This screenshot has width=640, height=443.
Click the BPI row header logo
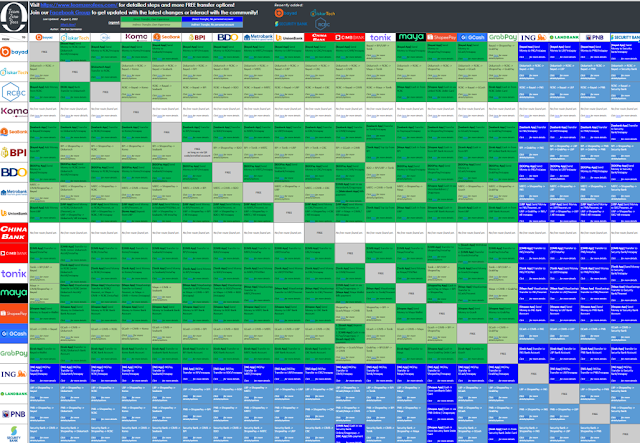(x=14, y=152)
